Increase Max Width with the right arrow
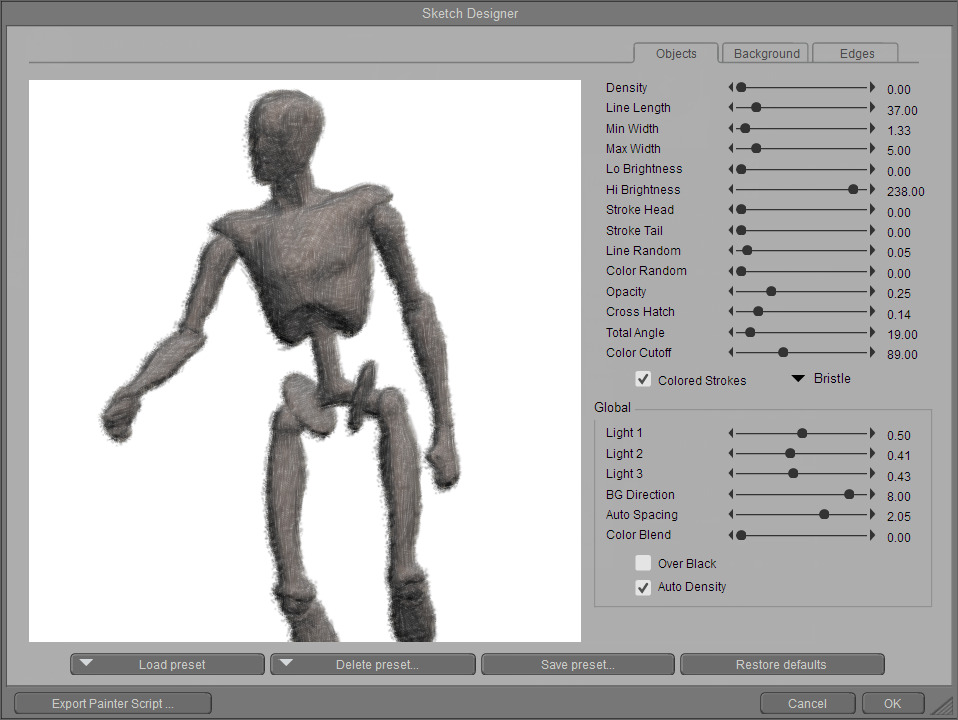958x720 pixels. click(872, 149)
